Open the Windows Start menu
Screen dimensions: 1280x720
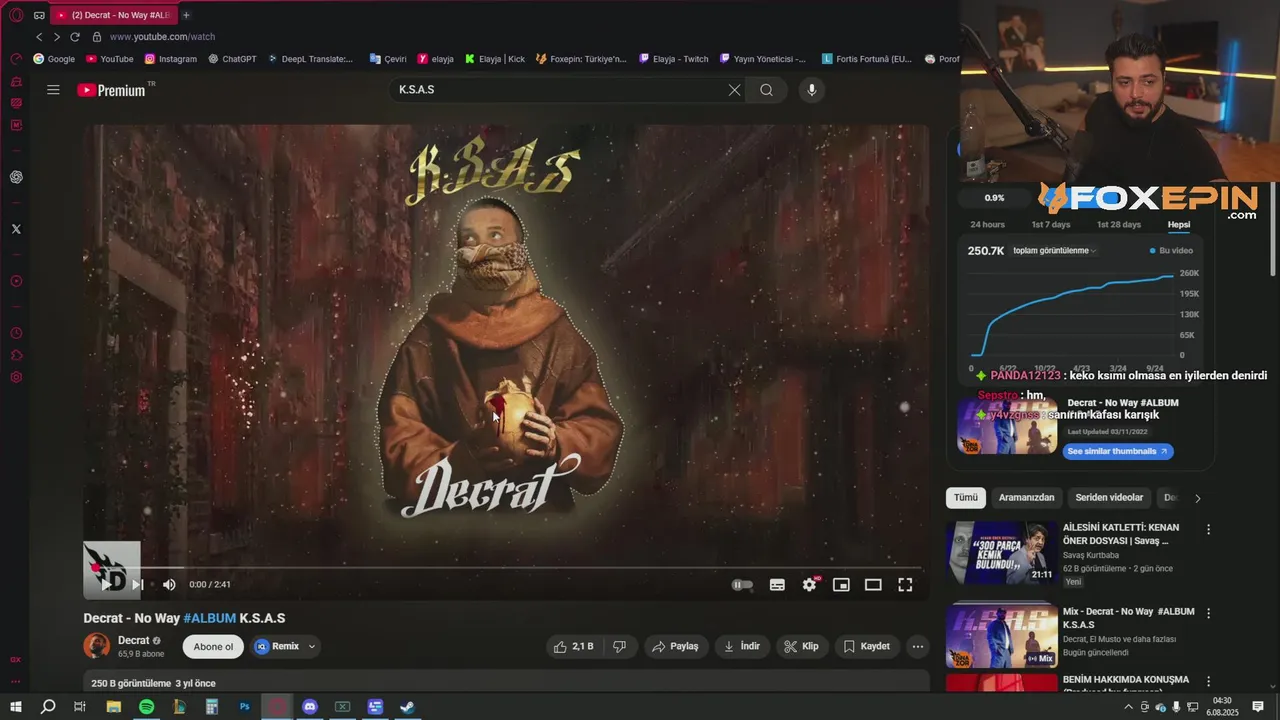point(15,706)
